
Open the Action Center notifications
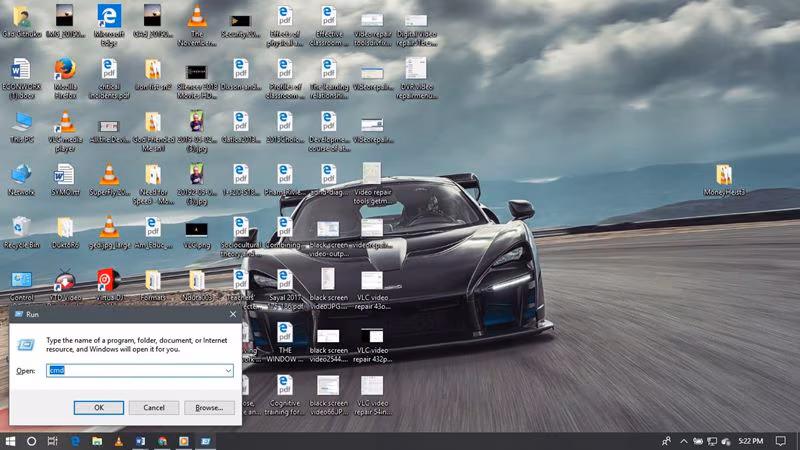tap(781, 441)
